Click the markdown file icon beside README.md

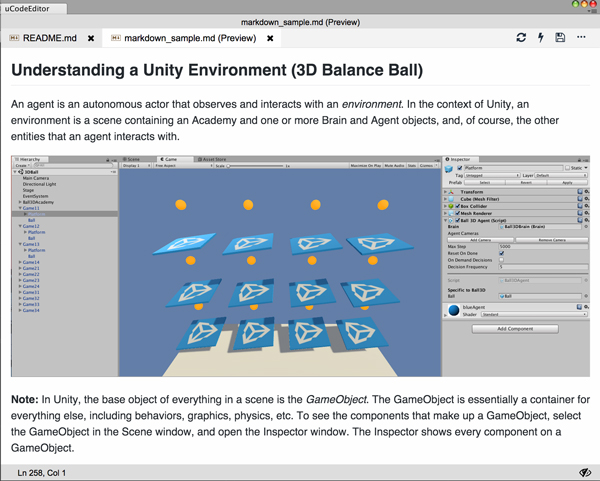[x=14, y=38]
